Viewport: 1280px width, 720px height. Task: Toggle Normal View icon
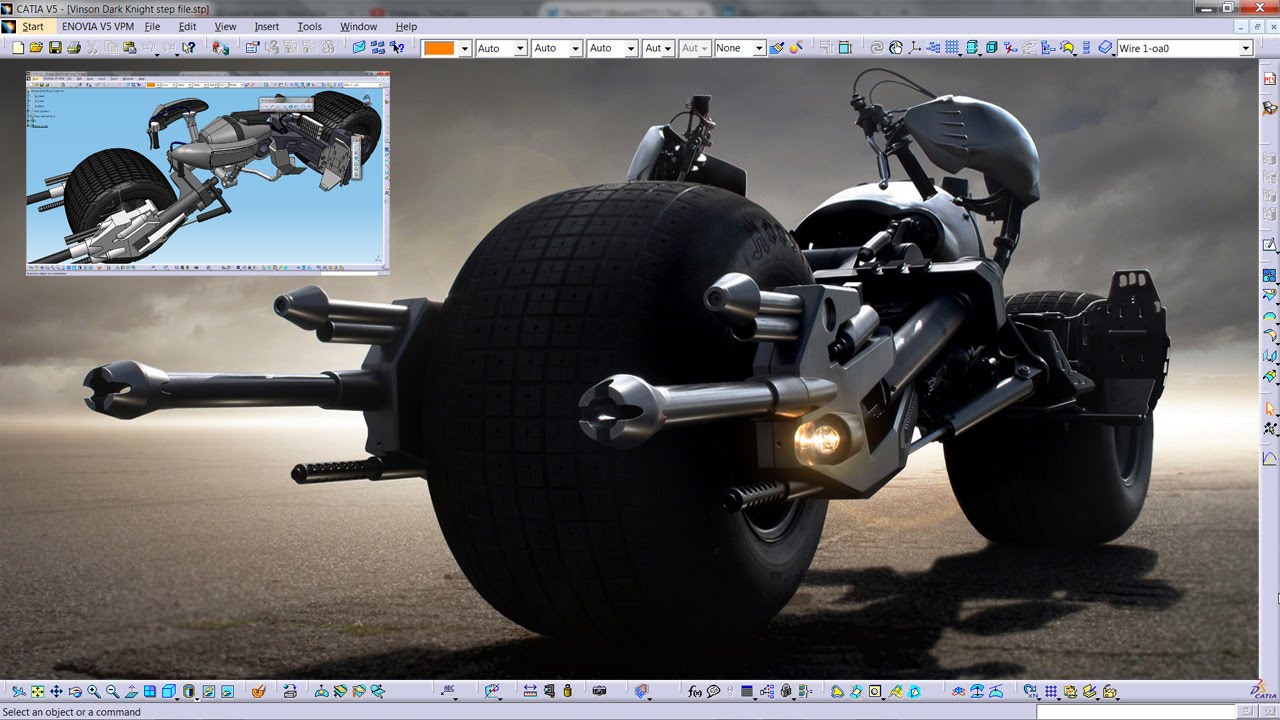pos(131,691)
